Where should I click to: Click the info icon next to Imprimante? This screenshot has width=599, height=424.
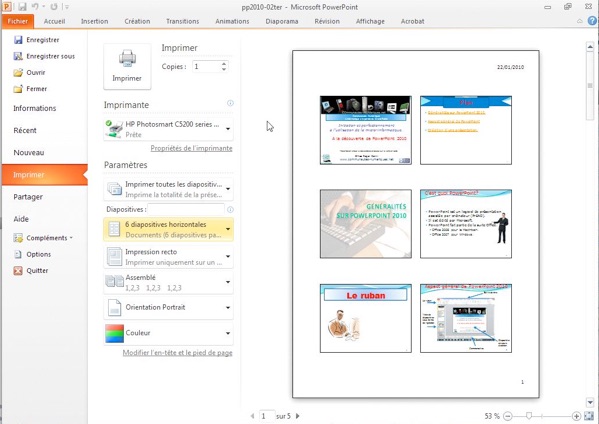(x=230, y=103)
